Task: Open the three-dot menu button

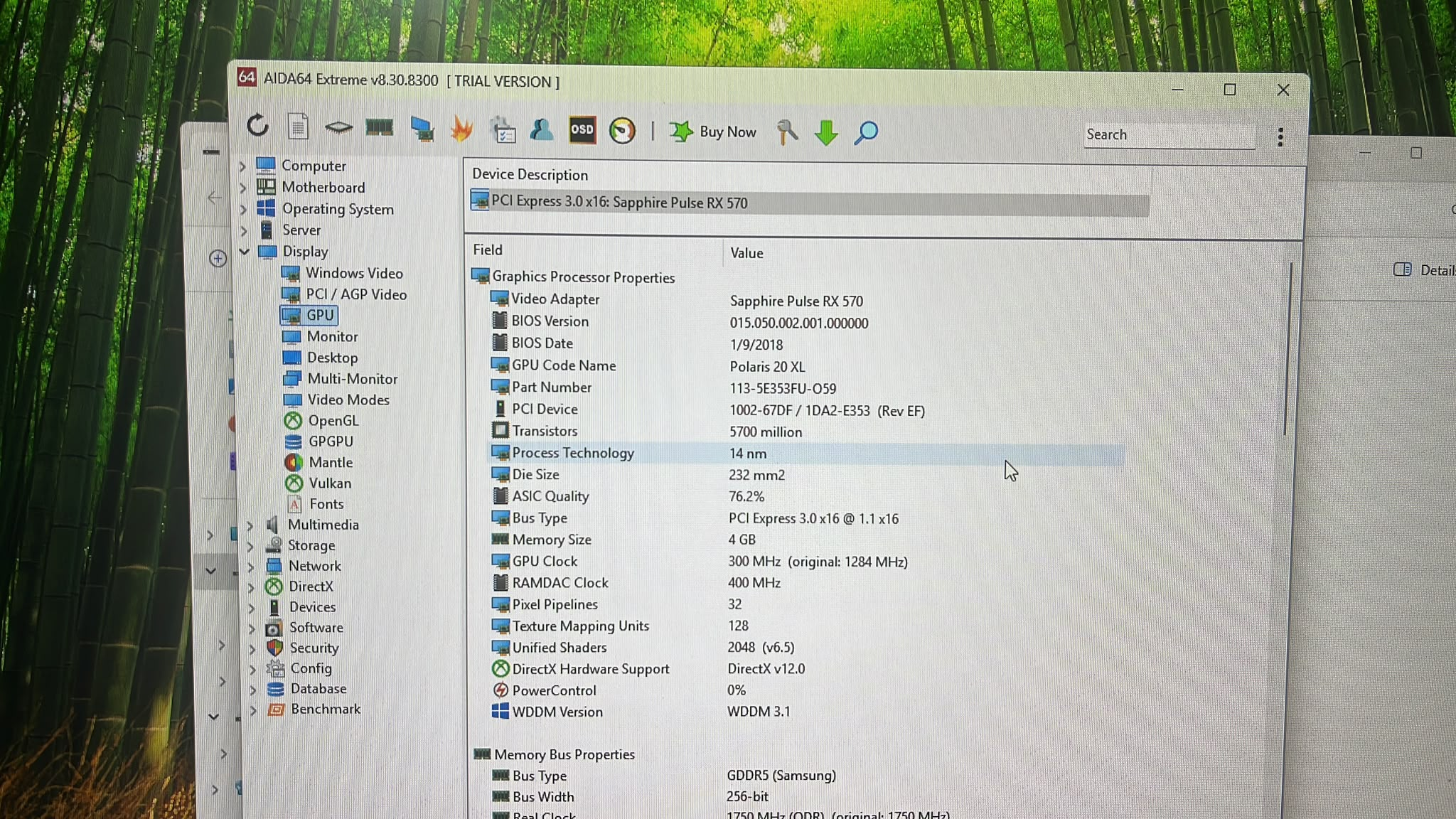Action: (1280, 136)
